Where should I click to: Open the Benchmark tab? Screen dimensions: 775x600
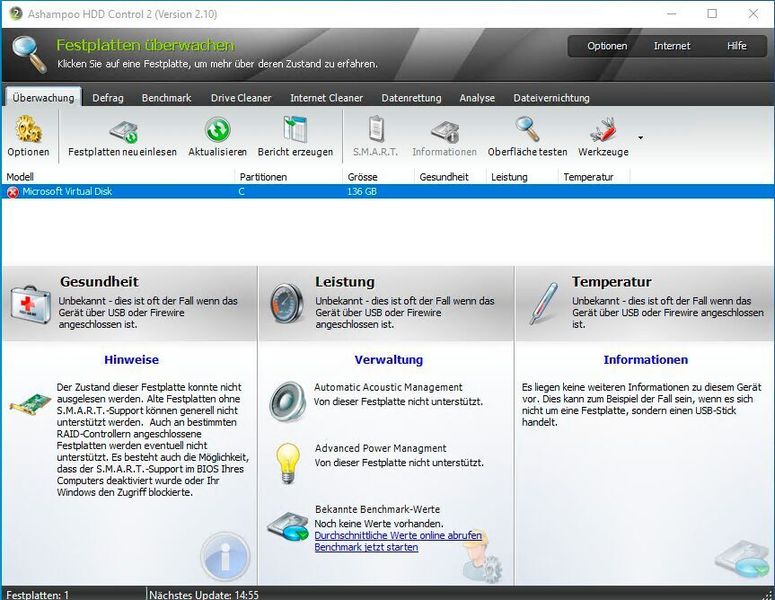(x=167, y=98)
